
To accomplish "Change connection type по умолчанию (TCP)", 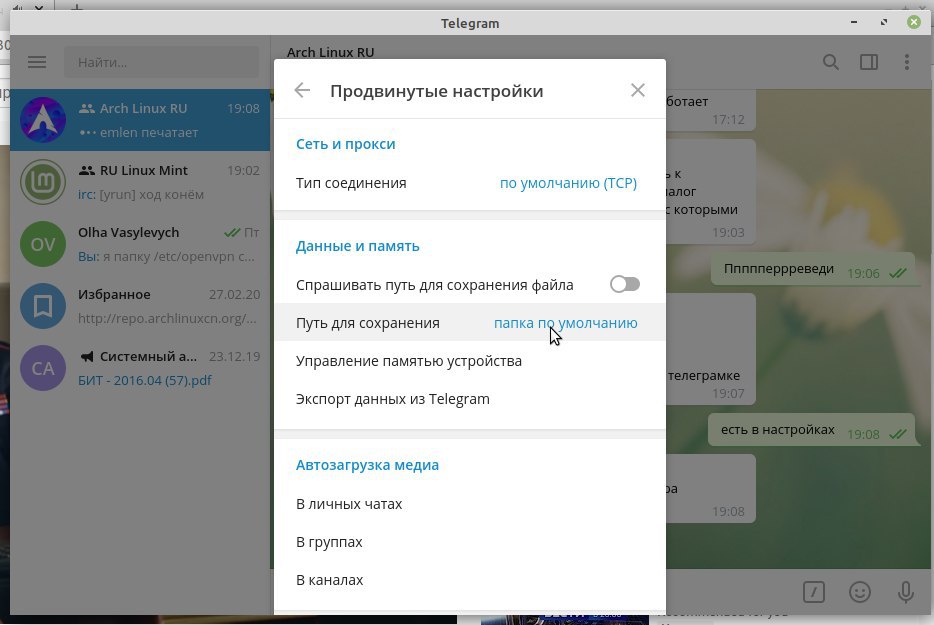I will (568, 183).
